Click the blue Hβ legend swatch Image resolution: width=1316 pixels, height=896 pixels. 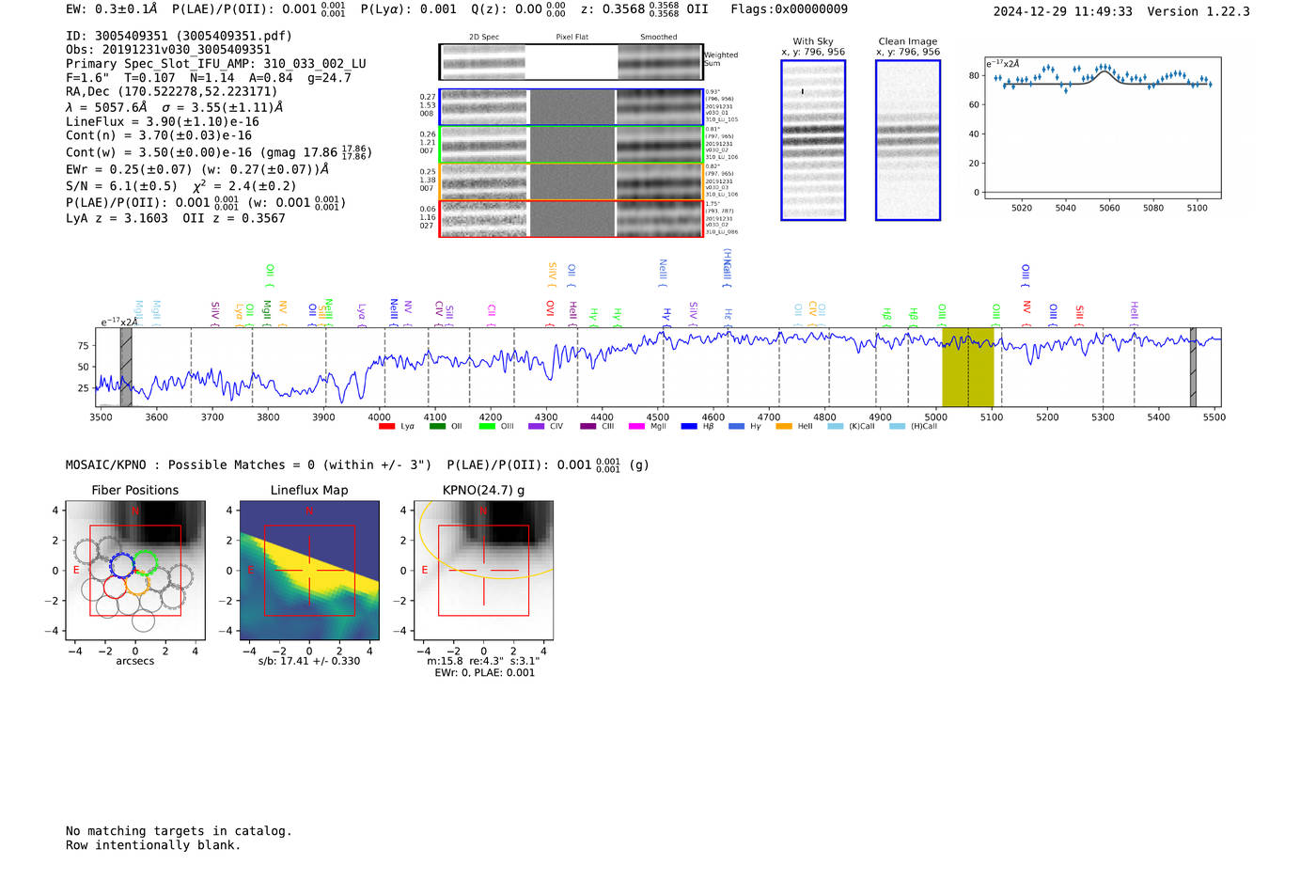689,426
